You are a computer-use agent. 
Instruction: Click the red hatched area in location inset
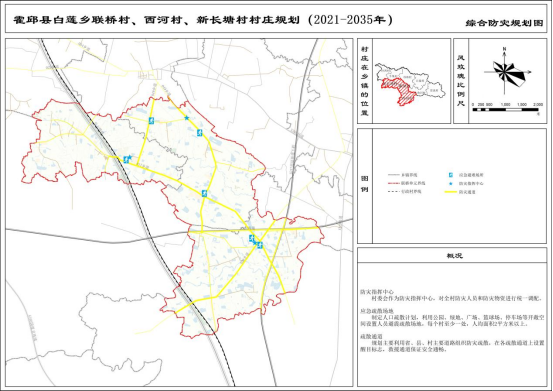(400, 90)
